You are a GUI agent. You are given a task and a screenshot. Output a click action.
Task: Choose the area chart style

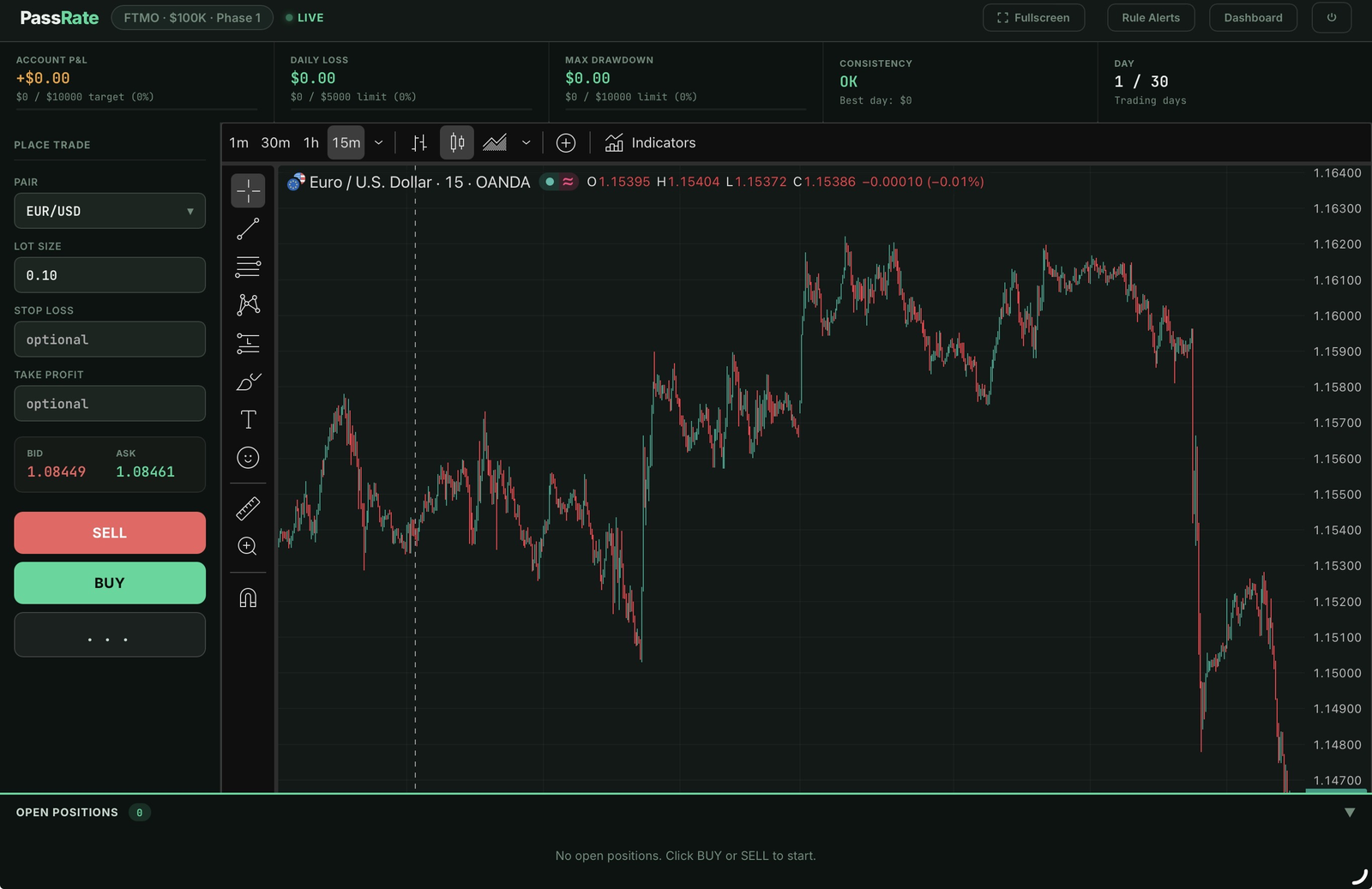coord(495,142)
